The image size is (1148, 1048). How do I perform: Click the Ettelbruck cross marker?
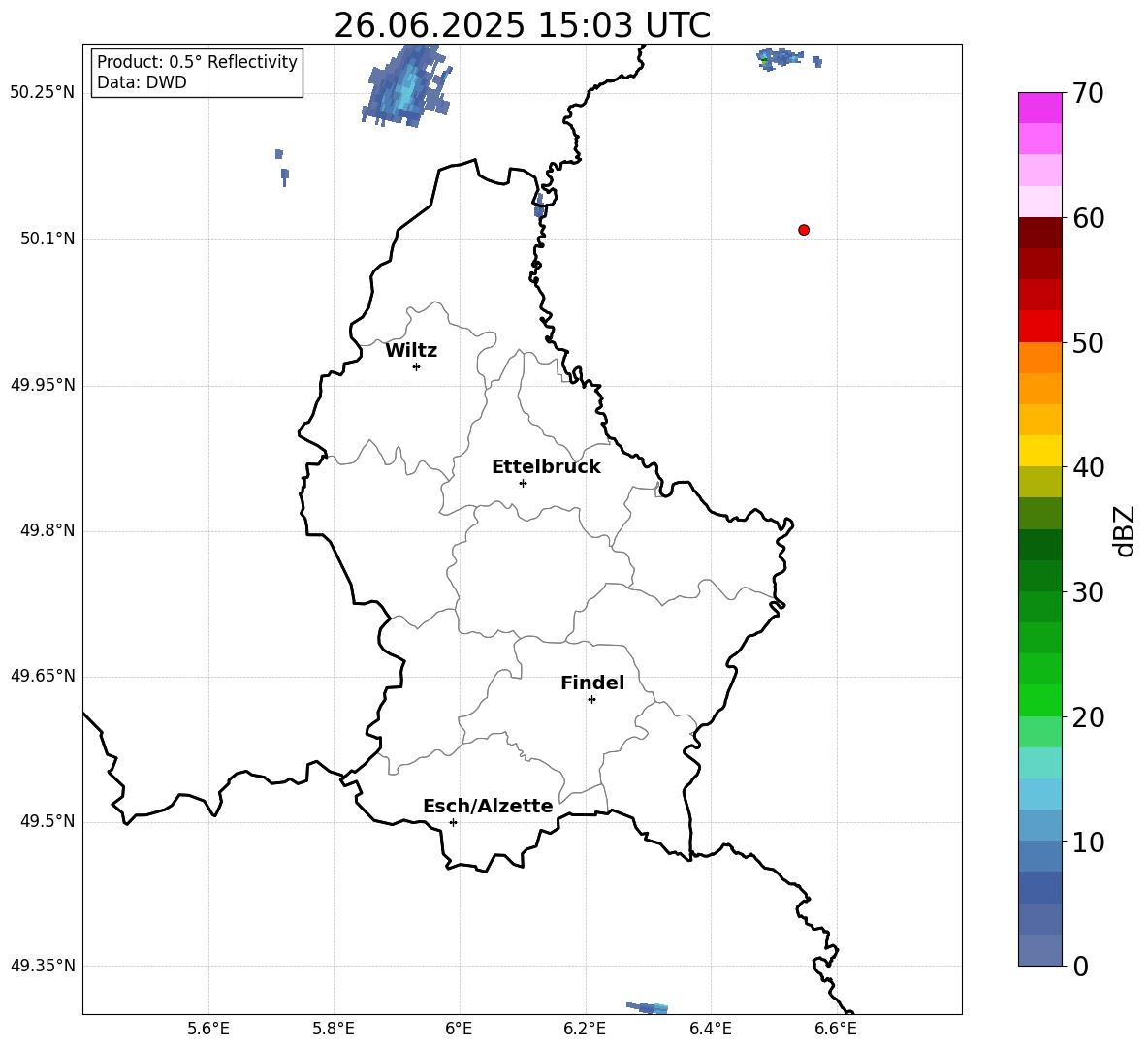[x=523, y=483]
